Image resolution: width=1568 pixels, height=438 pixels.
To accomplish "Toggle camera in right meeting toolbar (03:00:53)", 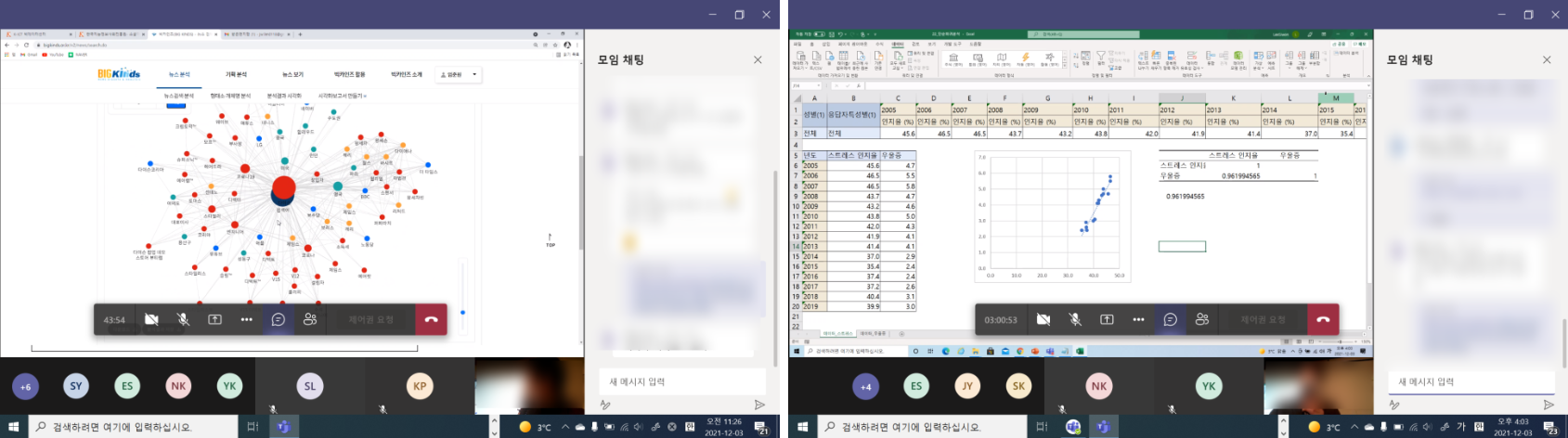I will [x=1043, y=319].
